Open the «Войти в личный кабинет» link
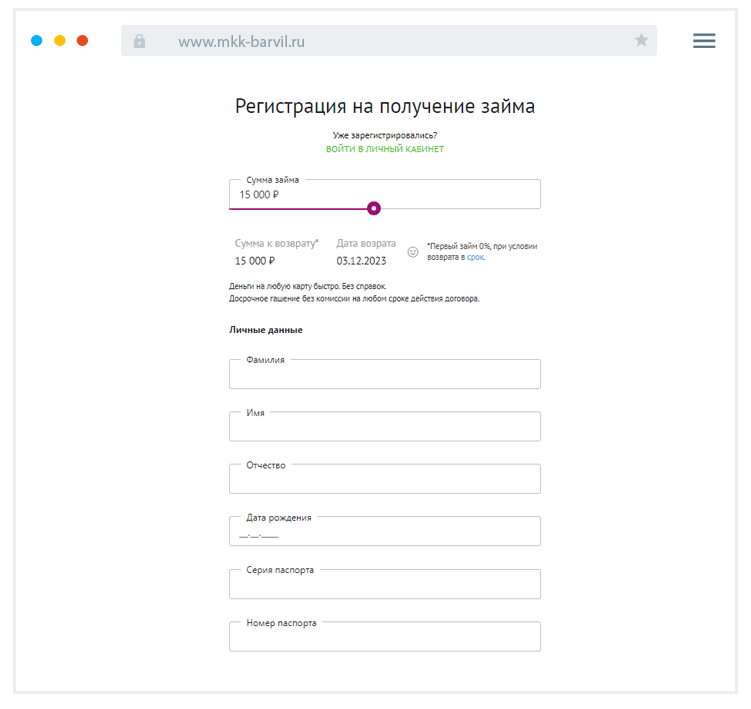The width and height of the screenshot is (751, 709). click(x=385, y=149)
